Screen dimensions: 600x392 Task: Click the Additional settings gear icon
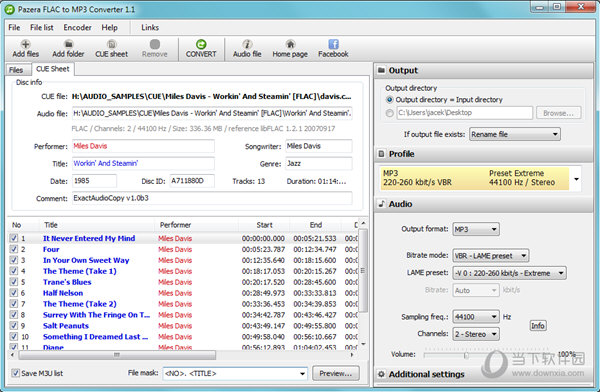click(381, 374)
